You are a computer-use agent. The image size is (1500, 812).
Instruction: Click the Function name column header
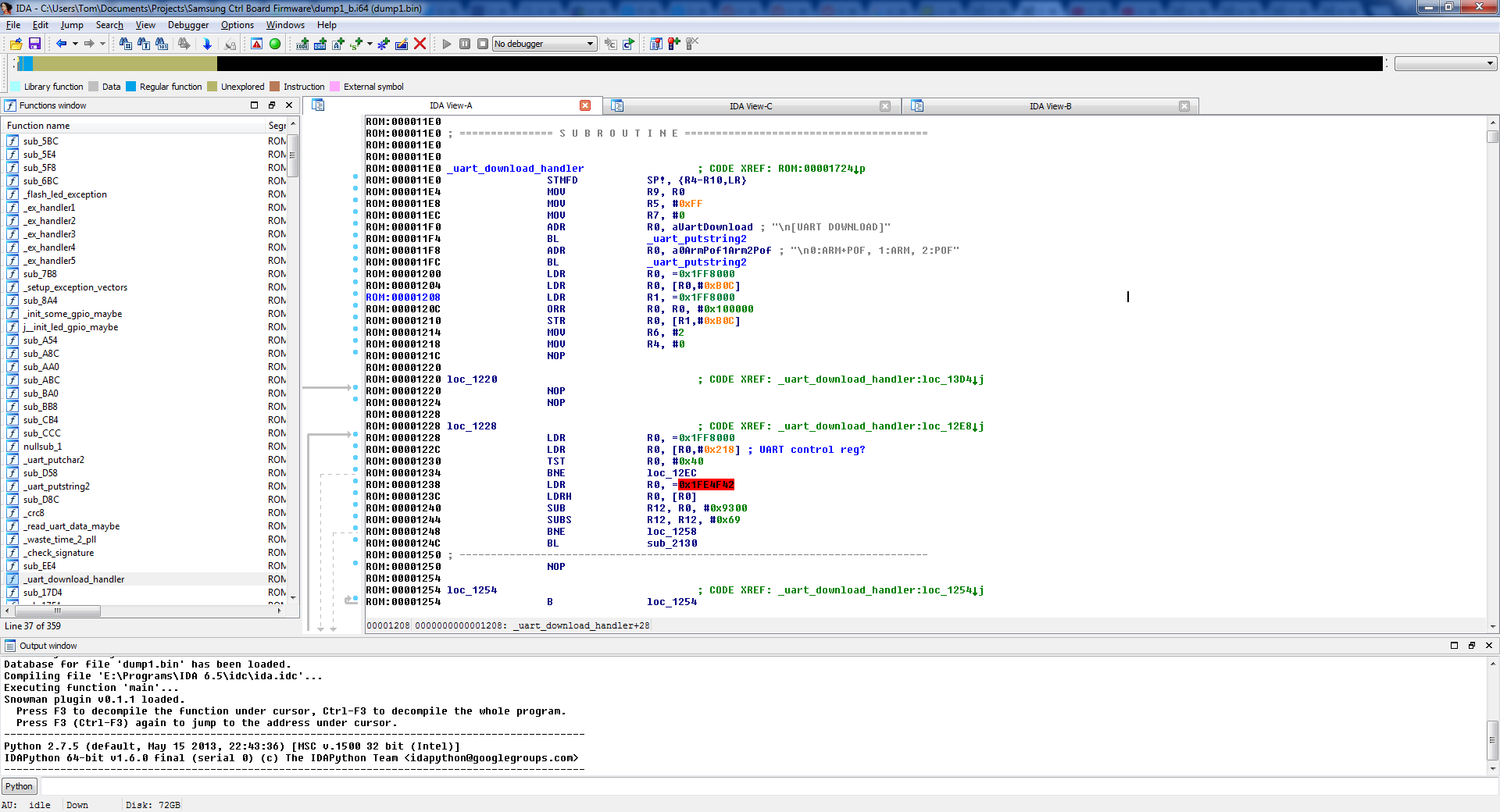click(x=39, y=126)
